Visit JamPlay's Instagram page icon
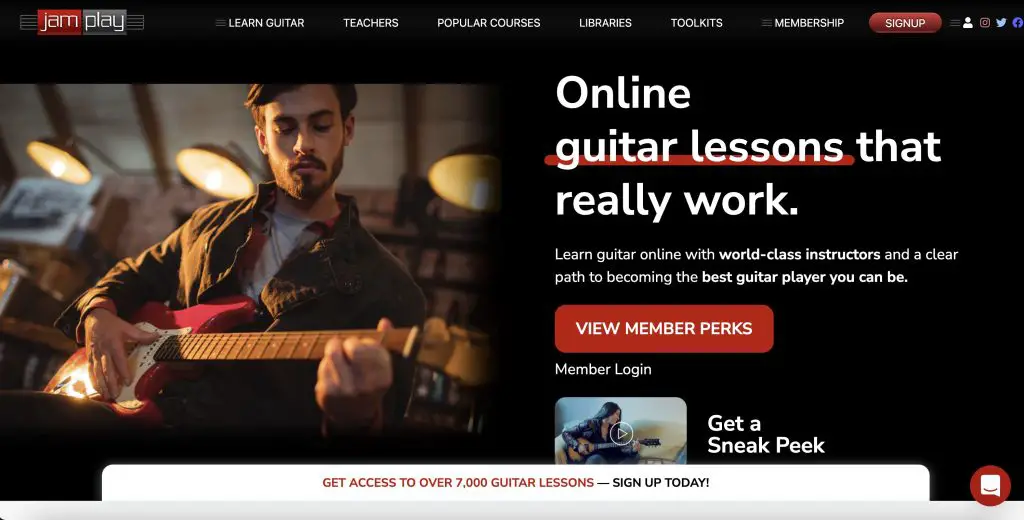Viewport: 1024px width, 520px height. point(985,23)
